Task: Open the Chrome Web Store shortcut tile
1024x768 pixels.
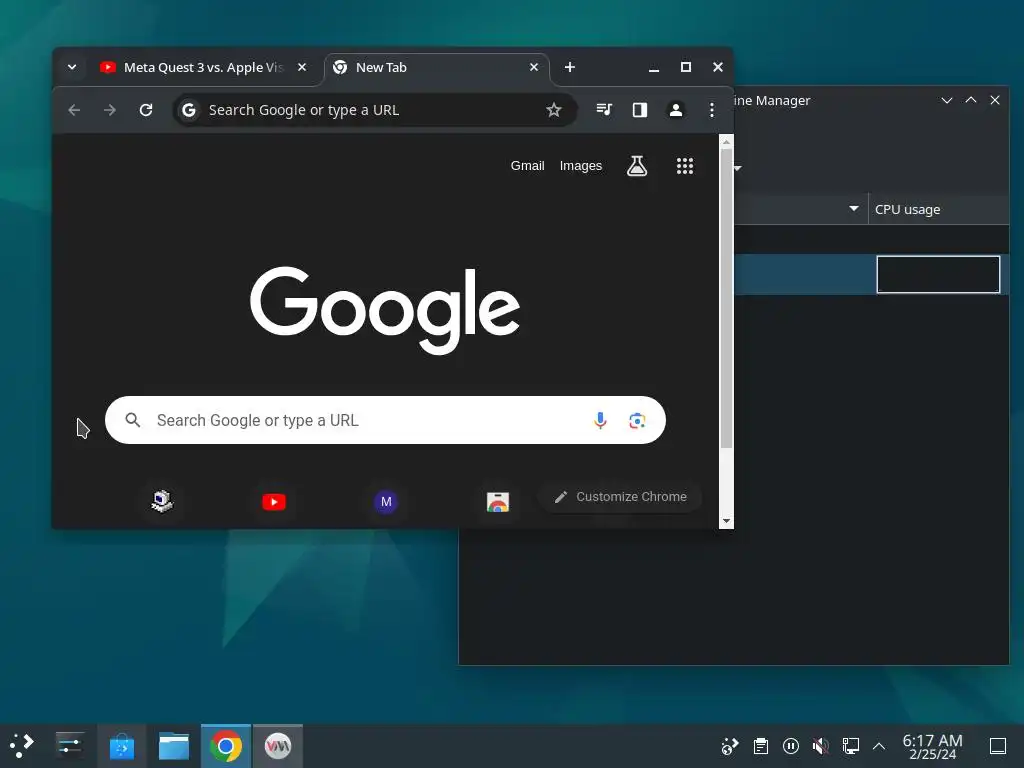Action: coord(498,502)
